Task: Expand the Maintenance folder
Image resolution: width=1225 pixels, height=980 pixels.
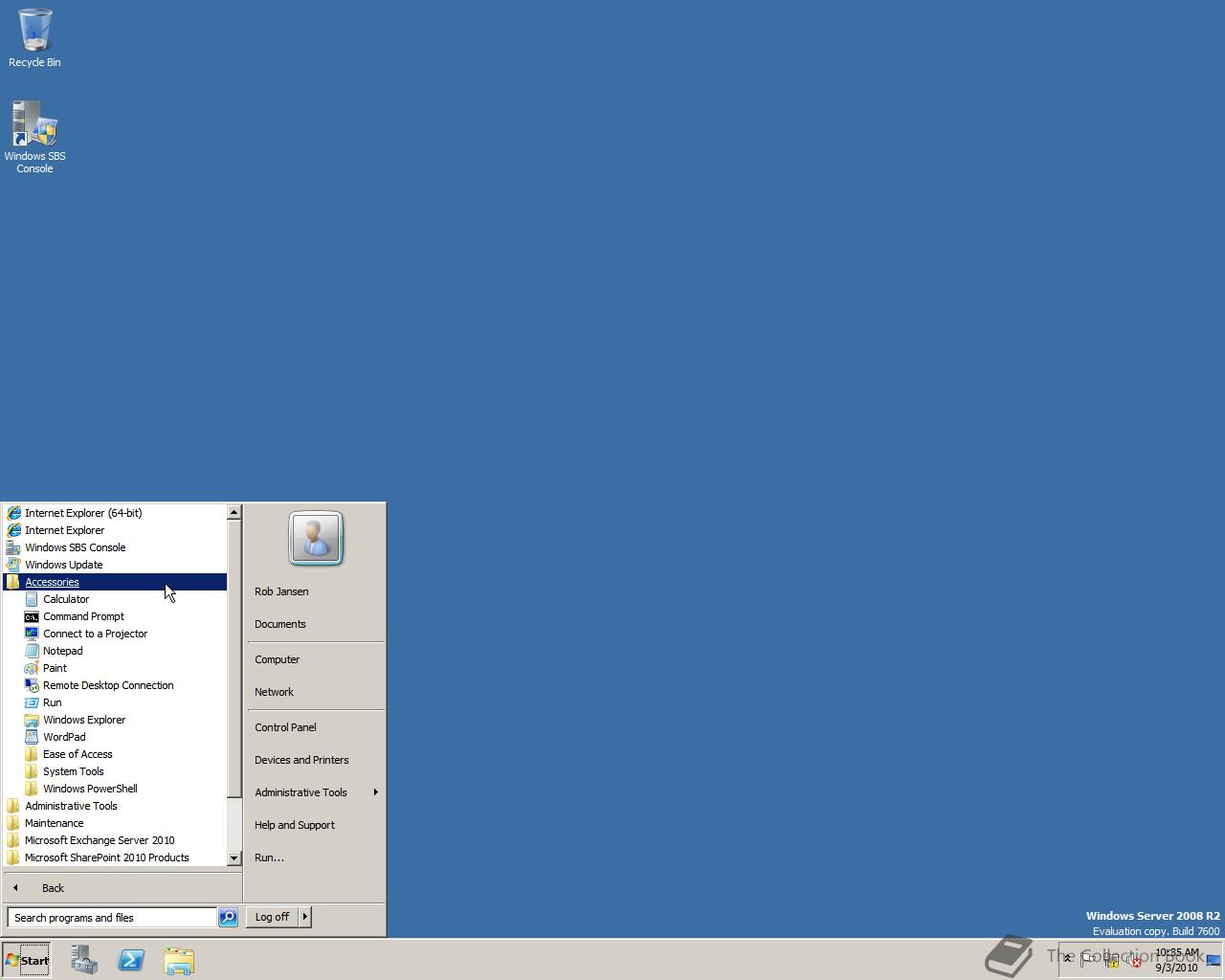Action: pyautogui.click(x=115, y=823)
